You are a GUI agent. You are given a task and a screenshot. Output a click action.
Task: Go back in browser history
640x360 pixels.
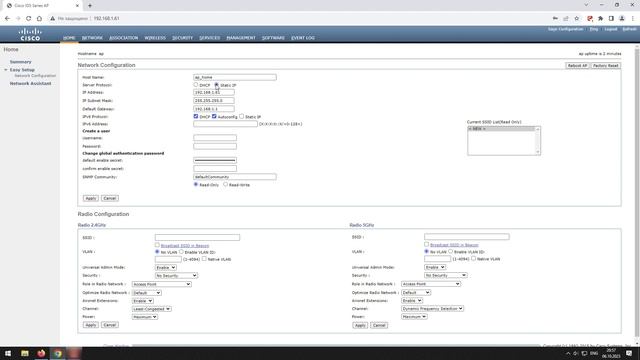(x=7, y=18)
